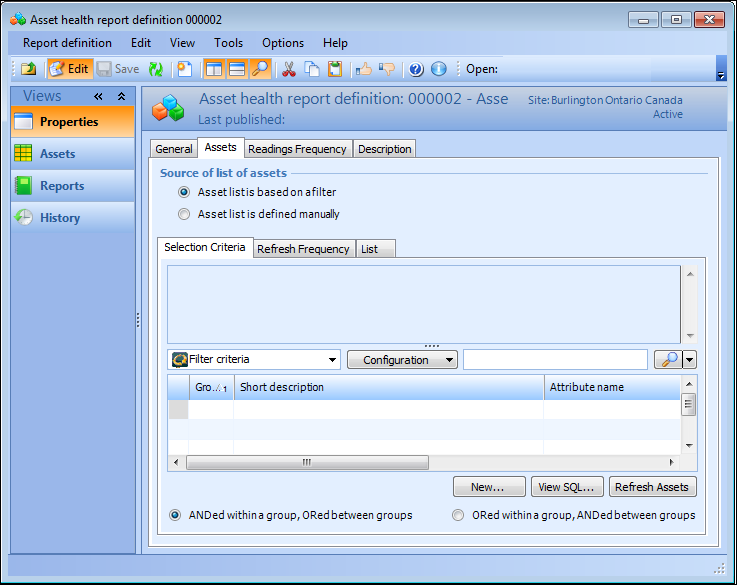The height and width of the screenshot is (585, 737).
Task: Click the paste clipboard icon in toolbar
Action: click(x=336, y=69)
